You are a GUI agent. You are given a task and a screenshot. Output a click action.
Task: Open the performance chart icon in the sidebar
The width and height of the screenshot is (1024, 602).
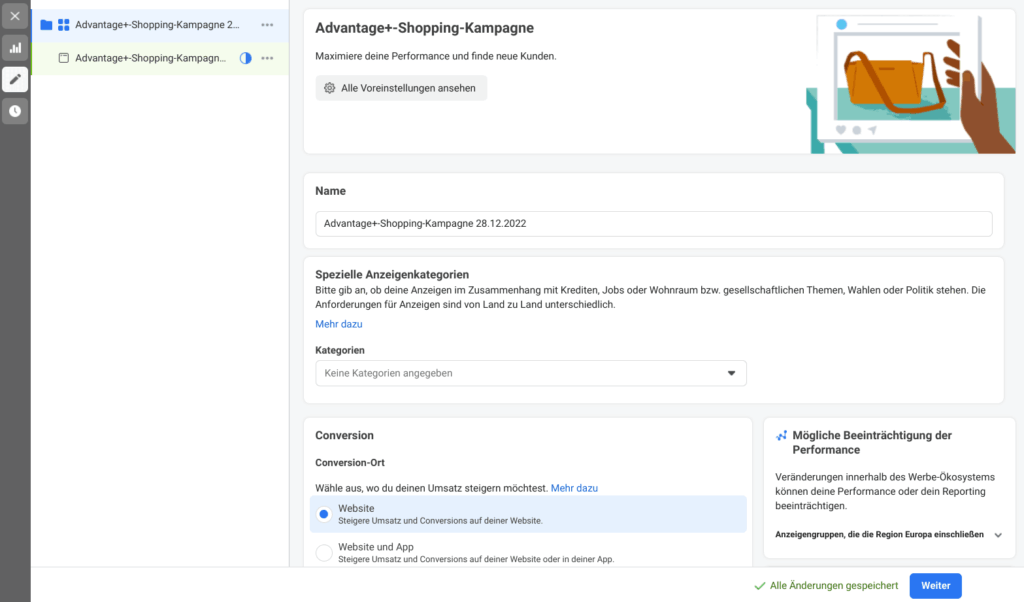click(15, 47)
